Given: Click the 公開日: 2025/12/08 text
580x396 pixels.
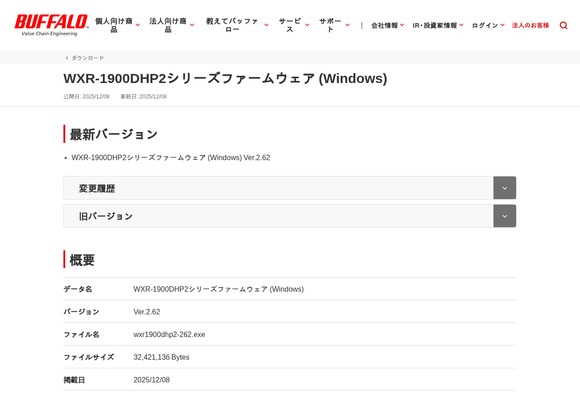Looking at the screenshot, I should coord(87,97).
